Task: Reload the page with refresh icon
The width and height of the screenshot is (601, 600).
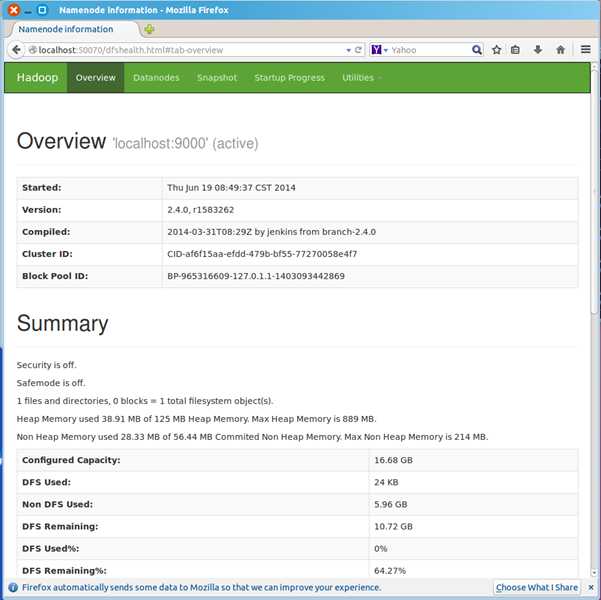Action: coord(358,50)
